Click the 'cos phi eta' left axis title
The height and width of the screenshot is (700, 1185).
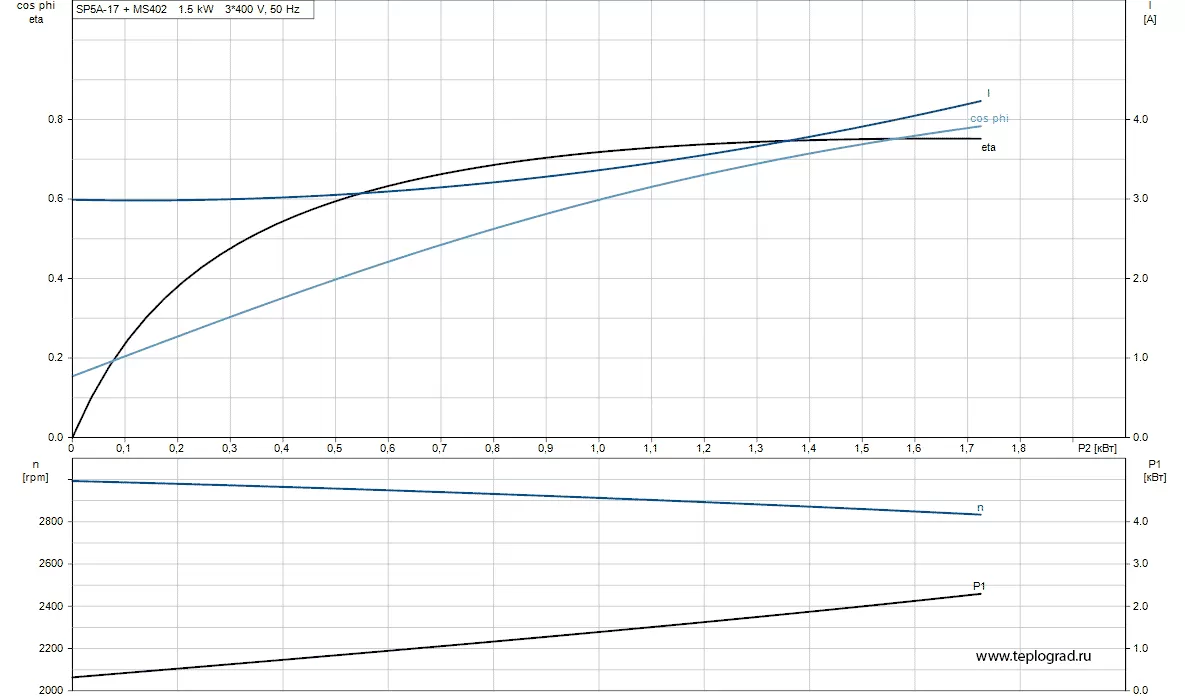click(36, 12)
